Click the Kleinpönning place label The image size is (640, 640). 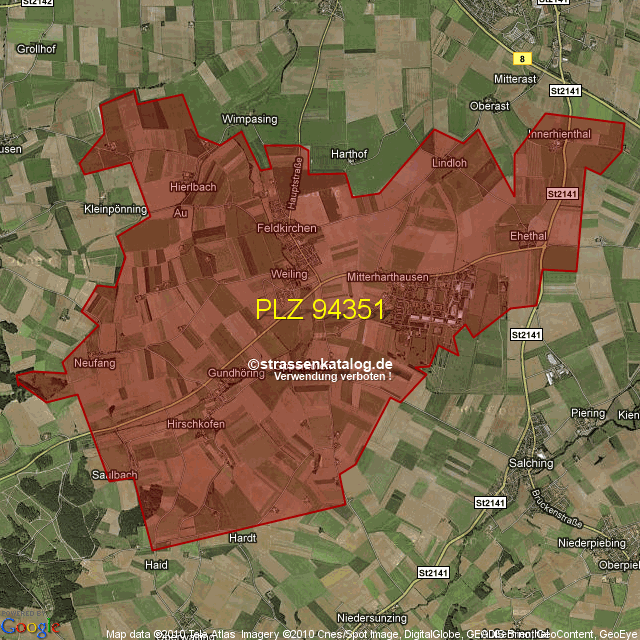click(x=115, y=210)
